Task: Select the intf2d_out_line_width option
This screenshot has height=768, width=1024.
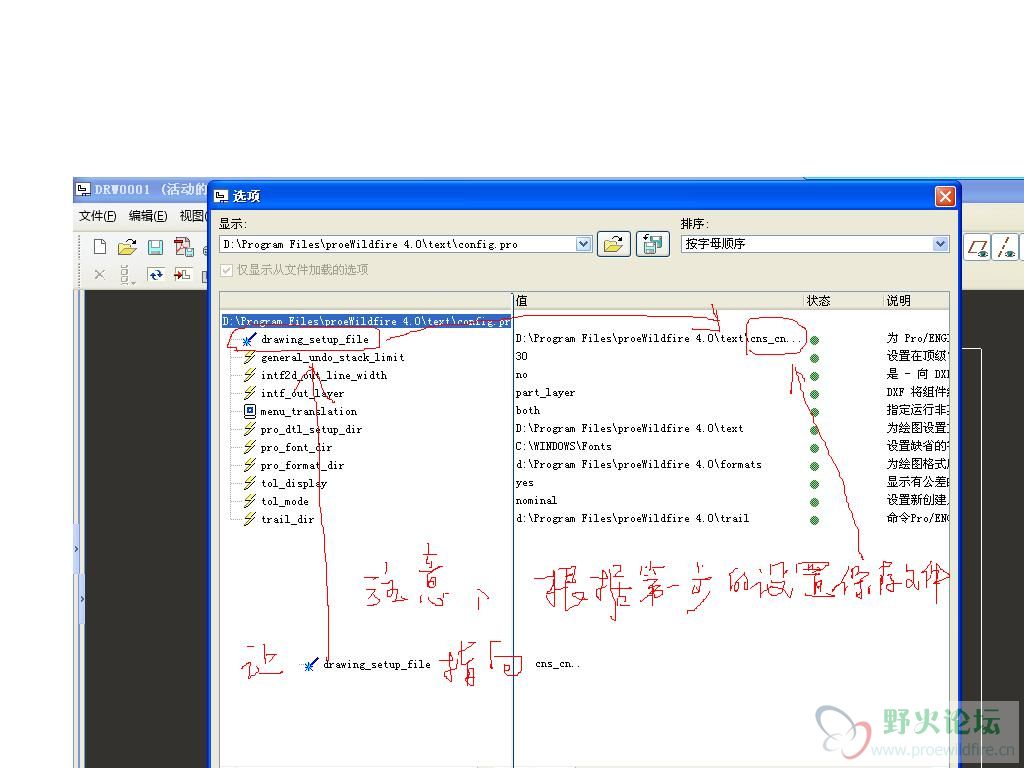Action: (x=324, y=376)
